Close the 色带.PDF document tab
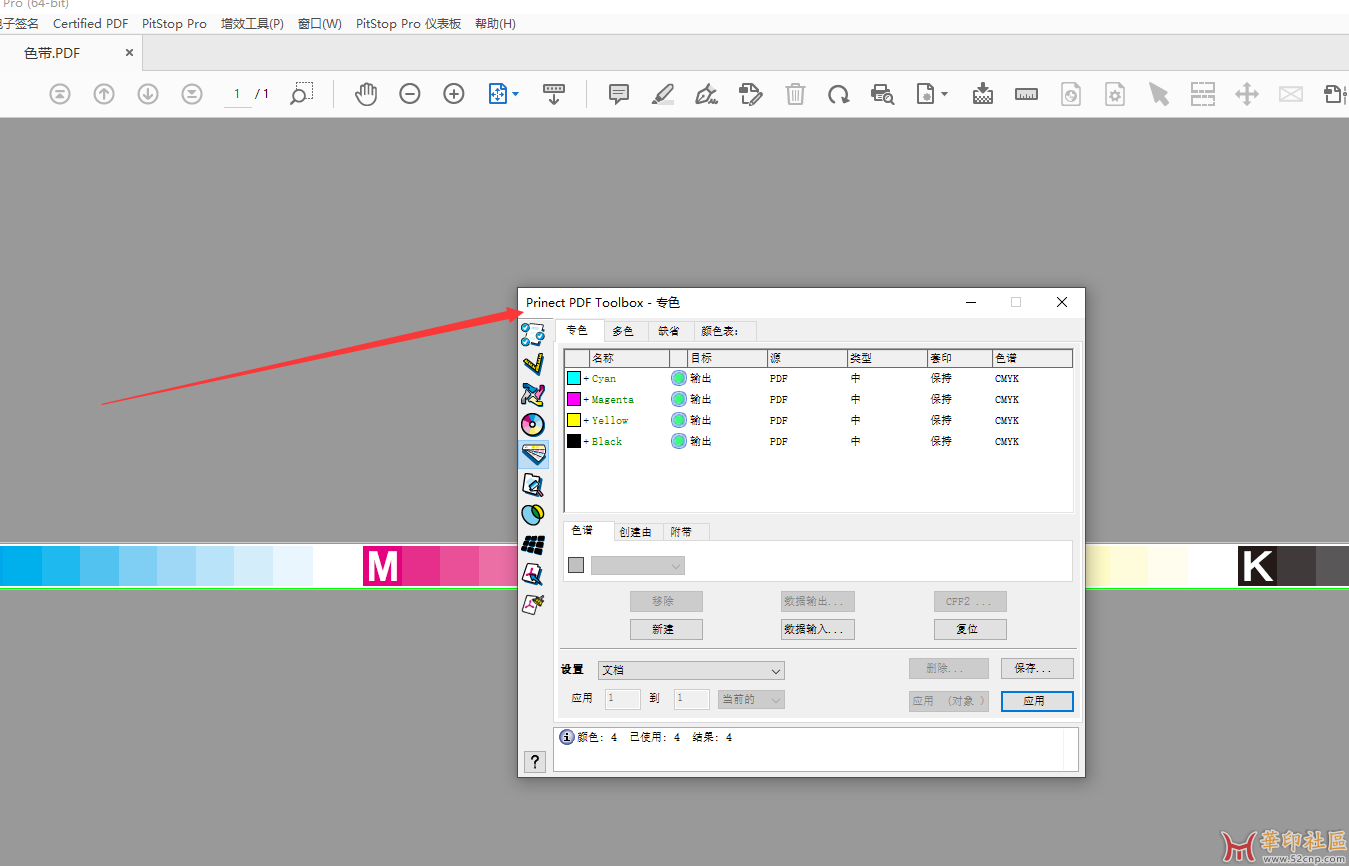1349x866 pixels. coord(129,53)
